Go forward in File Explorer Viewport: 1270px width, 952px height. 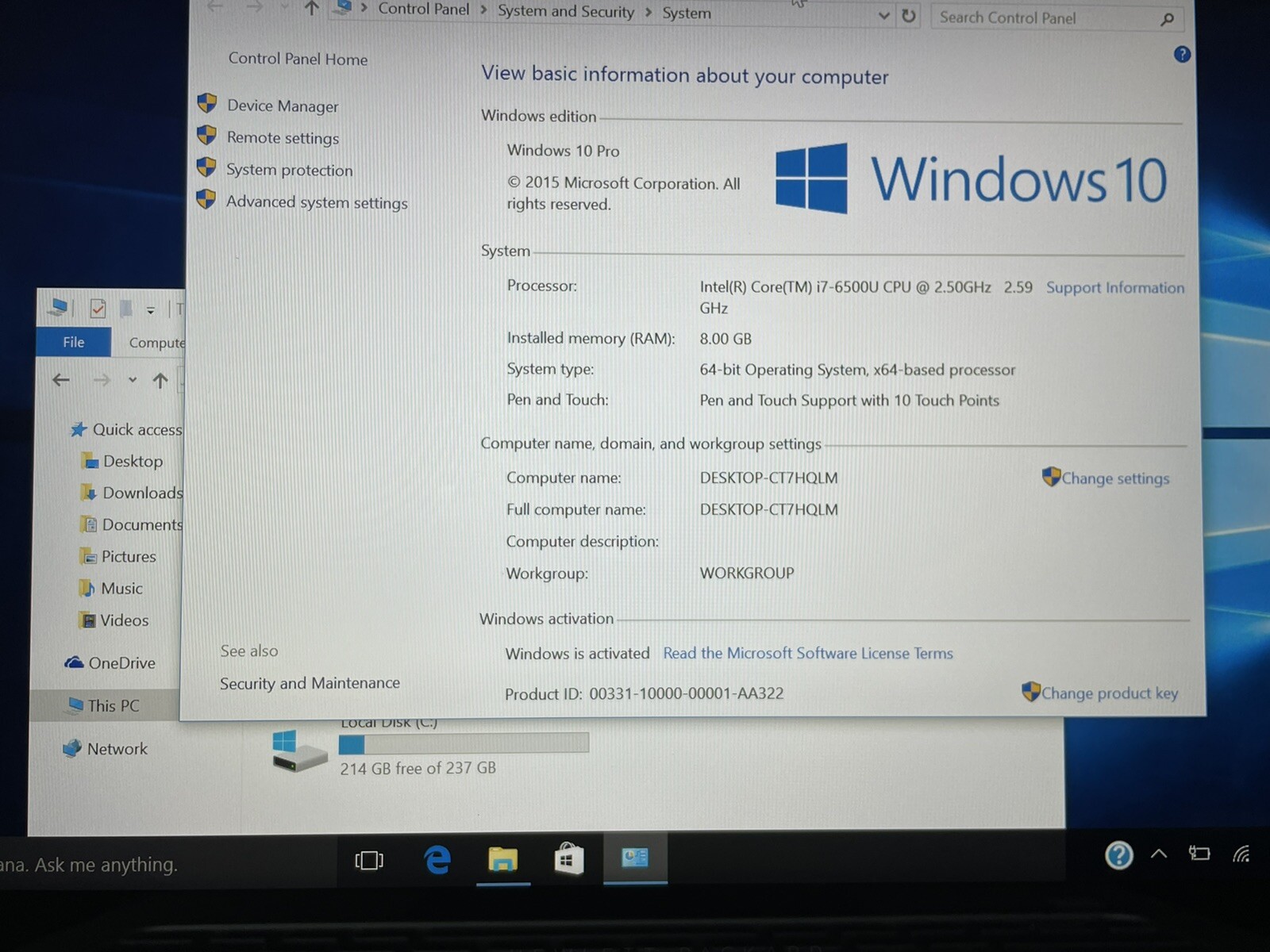click(x=102, y=380)
